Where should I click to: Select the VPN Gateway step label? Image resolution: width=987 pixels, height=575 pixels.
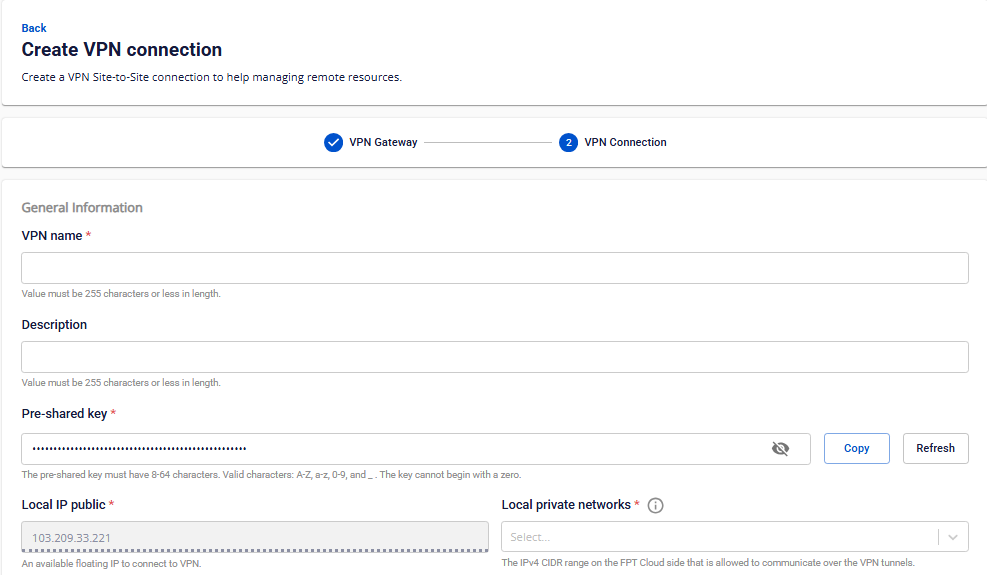click(383, 143)
